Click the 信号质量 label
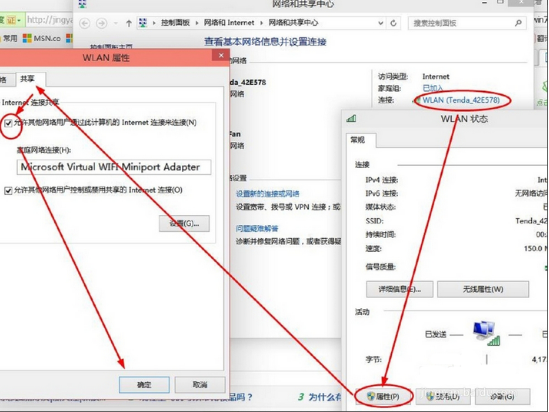Viewport: 549px width, 412px height. click(381, 267)
